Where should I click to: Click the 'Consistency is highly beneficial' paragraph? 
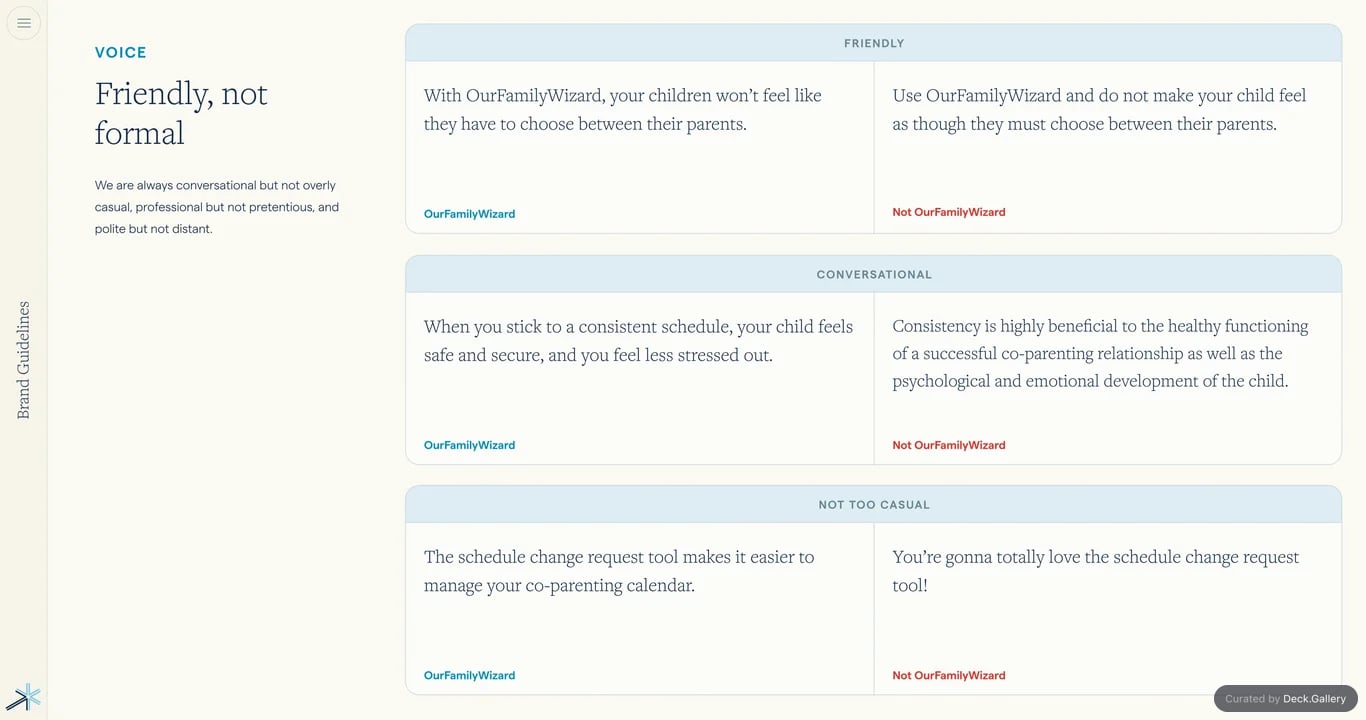click(x=1100, y=354)
